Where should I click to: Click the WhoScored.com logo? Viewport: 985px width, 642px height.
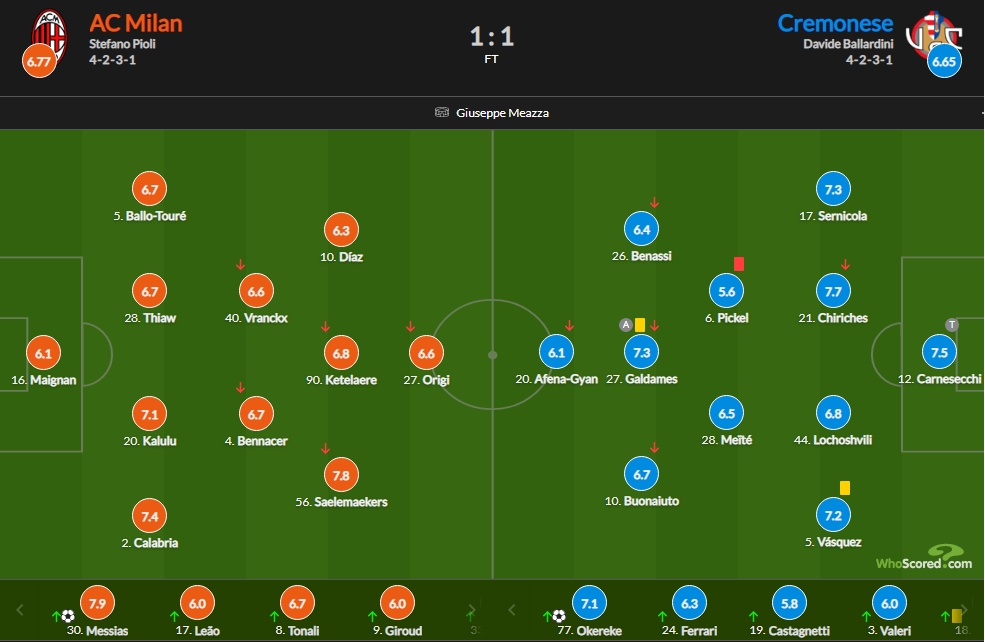click(924, 558)
